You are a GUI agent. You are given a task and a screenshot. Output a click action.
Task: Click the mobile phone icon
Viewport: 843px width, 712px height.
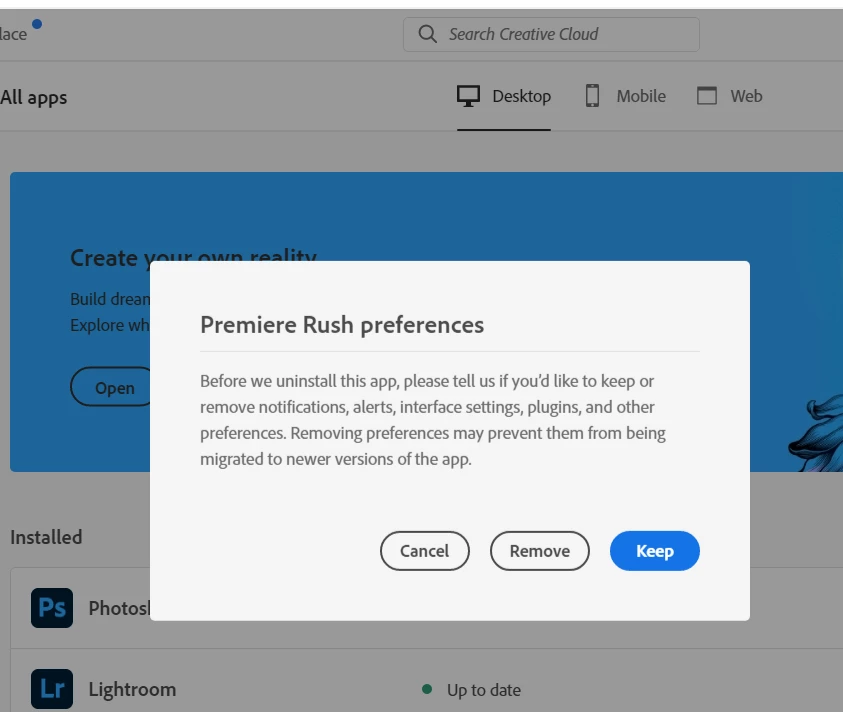click(x=592, y=96)
